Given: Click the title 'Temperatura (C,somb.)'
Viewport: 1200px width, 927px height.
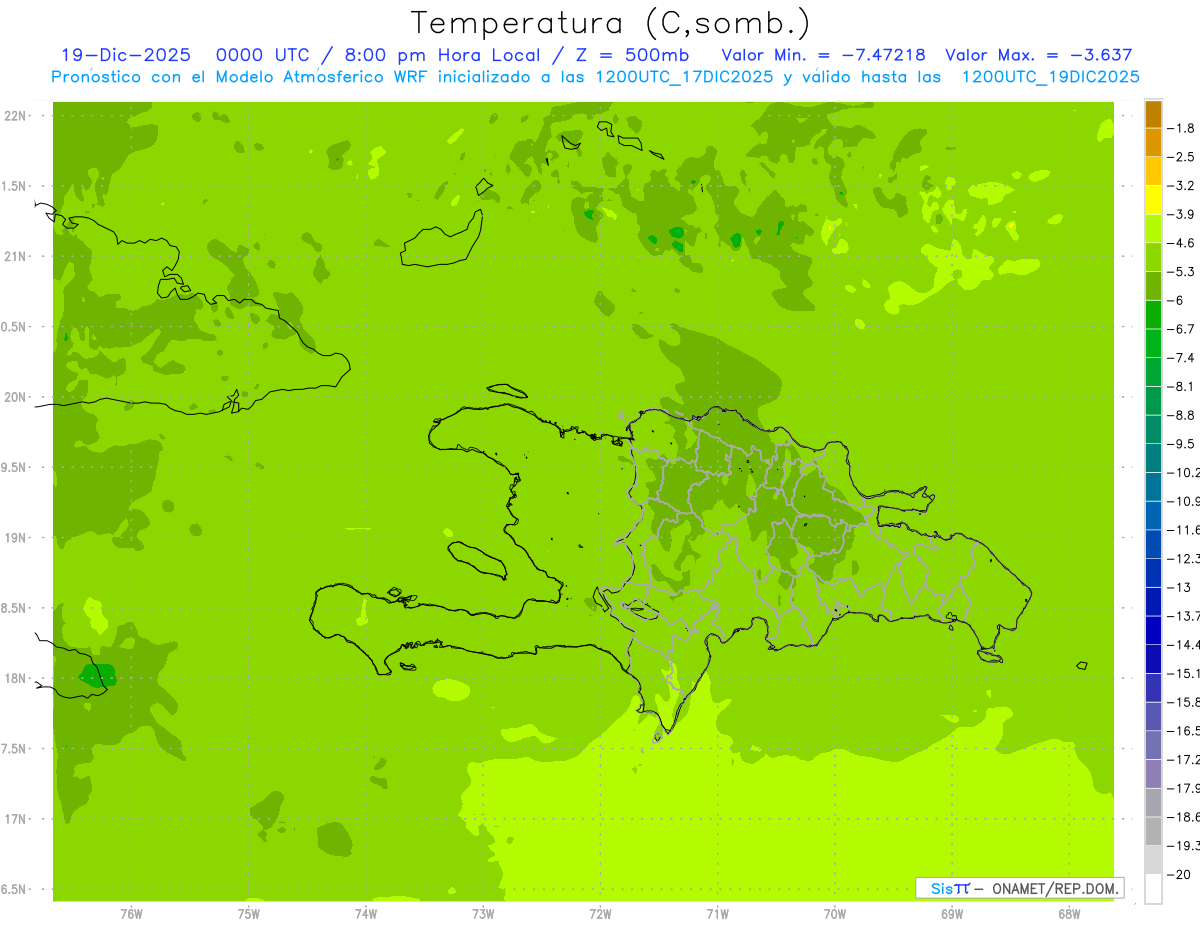Looking at the screenshot, I should [x=610, y=23].
